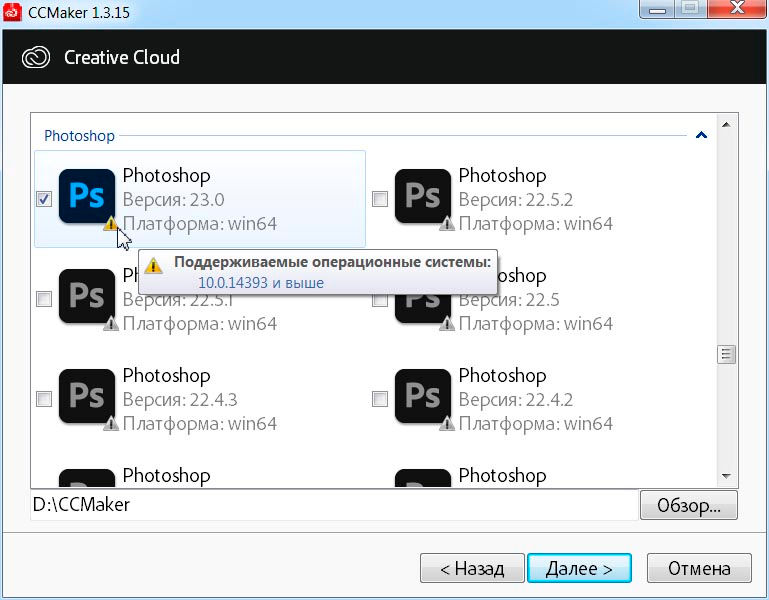Click the Photoshop 22.4.2 Ps icon
Viewport: 769px width, 600px height.
(x=423, y=396)
